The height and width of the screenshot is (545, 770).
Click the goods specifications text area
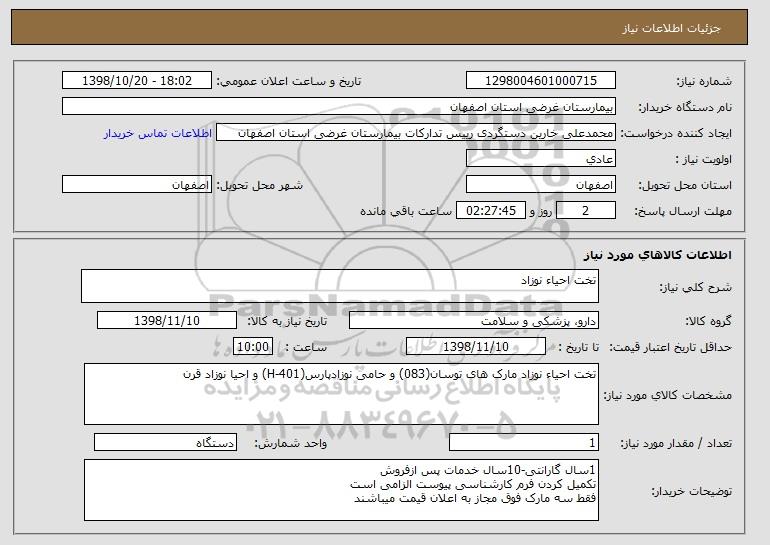341,394
